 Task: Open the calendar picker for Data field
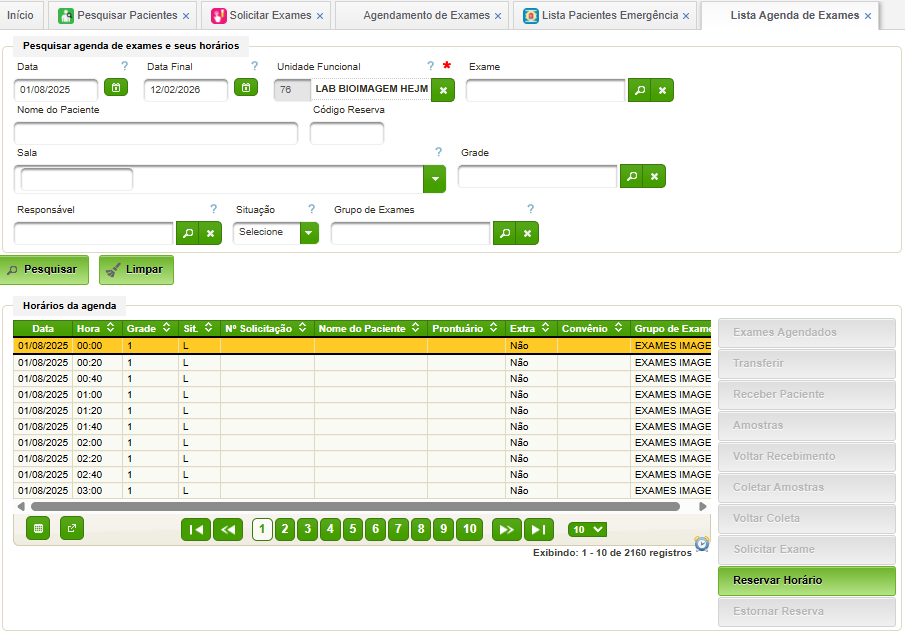(116, 88)
